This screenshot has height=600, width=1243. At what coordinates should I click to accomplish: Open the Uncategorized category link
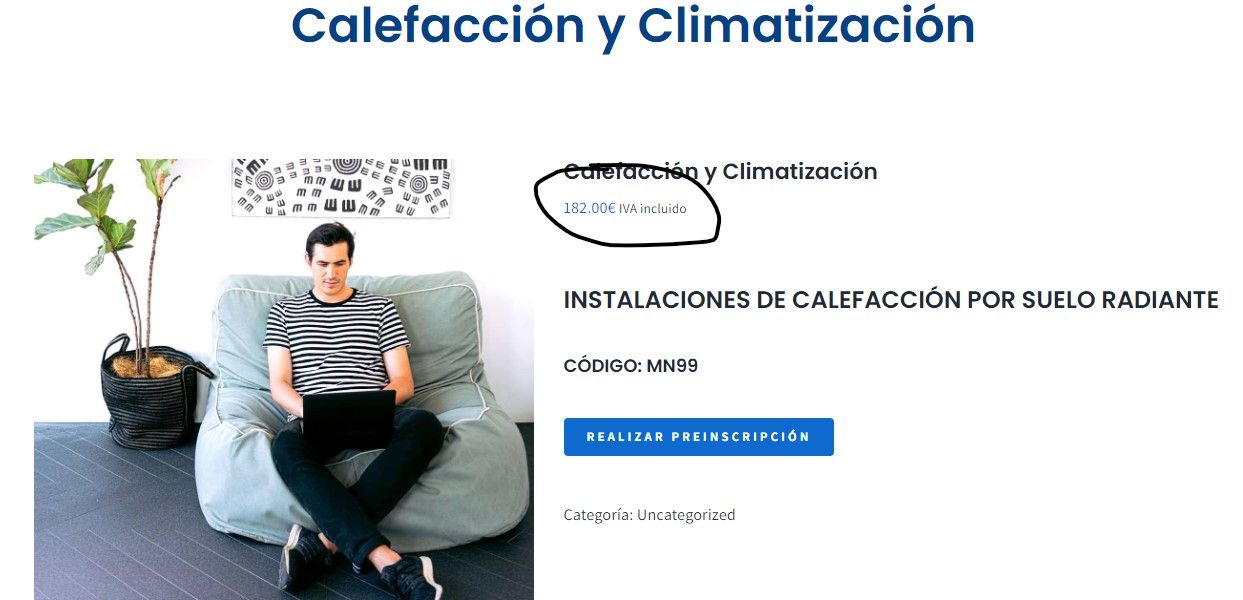686,515
